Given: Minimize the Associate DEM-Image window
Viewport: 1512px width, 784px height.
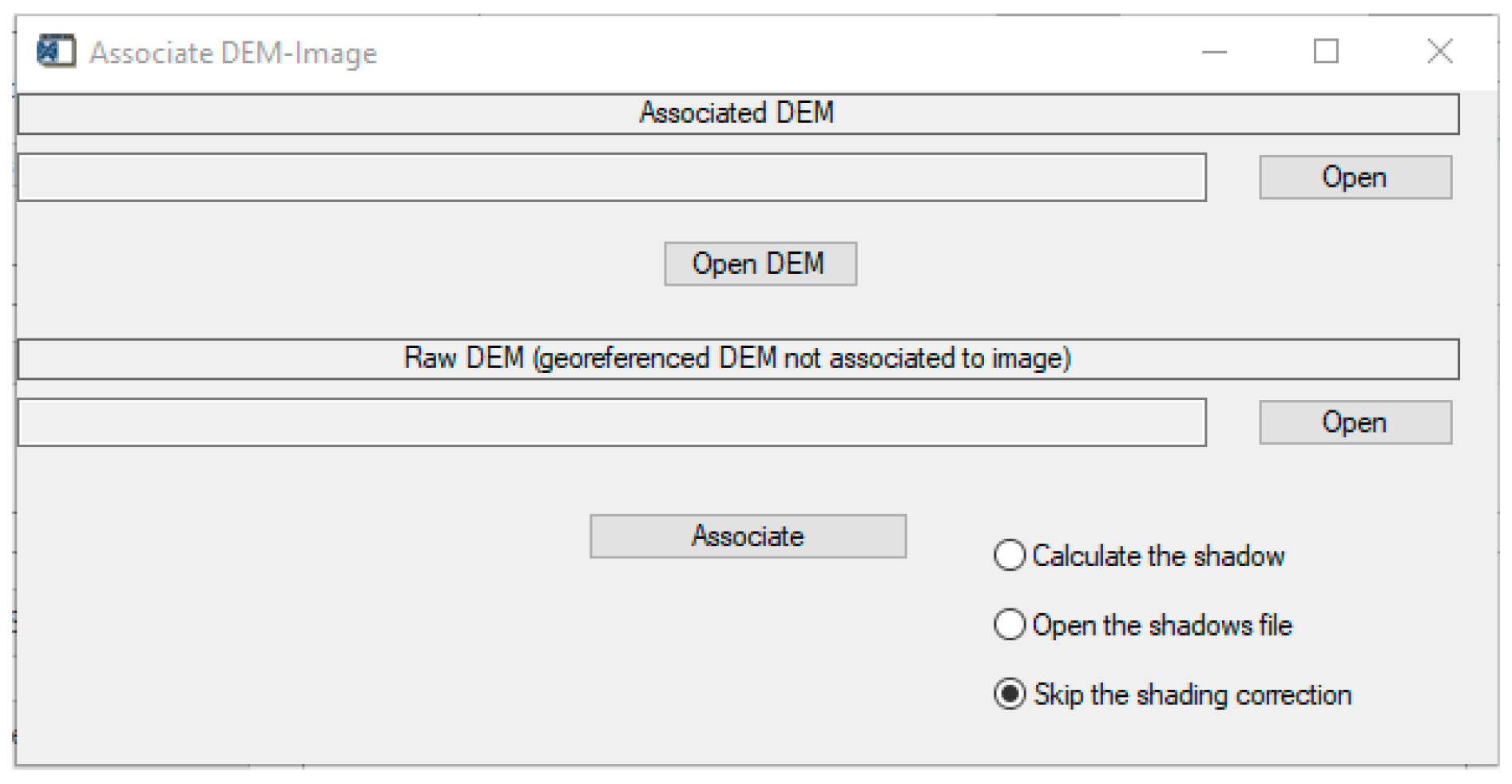Looking at the screenshot, I should click(1214, 53).
